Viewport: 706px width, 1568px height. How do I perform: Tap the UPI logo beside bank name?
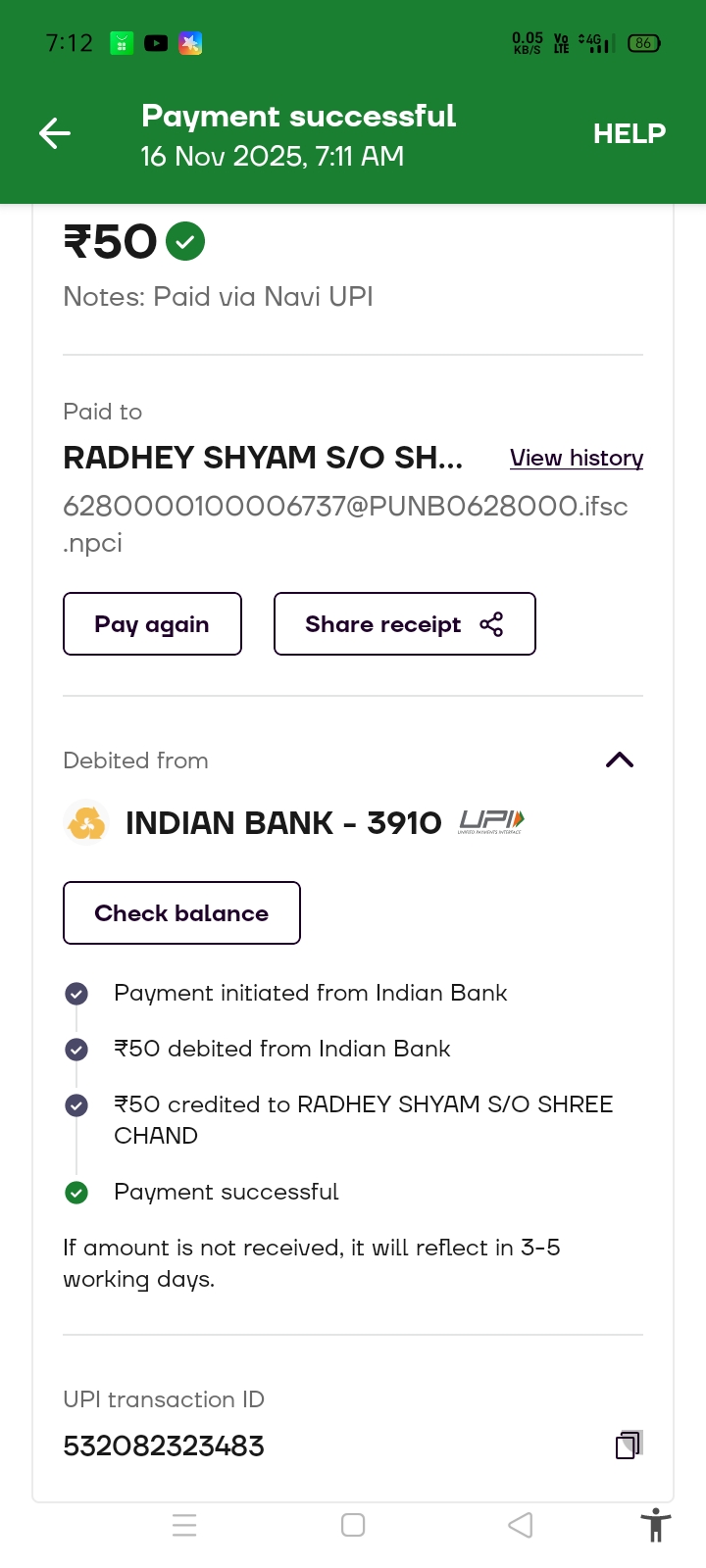[x=491, y=821]
